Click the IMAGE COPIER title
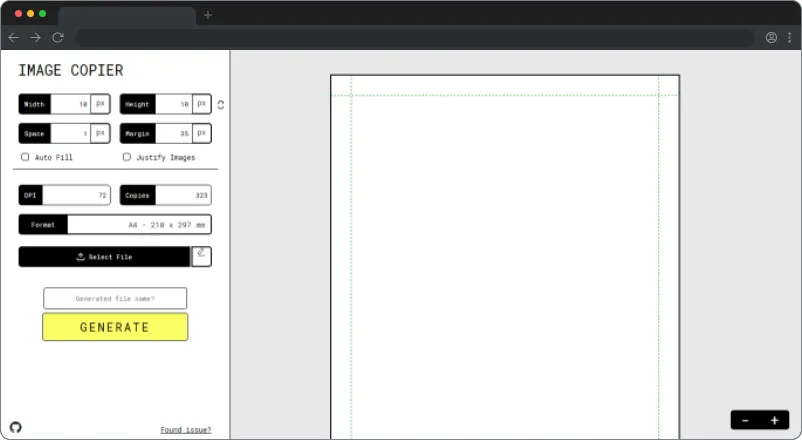802x440 pixels. pyautogui.click(x=71, y=70)
